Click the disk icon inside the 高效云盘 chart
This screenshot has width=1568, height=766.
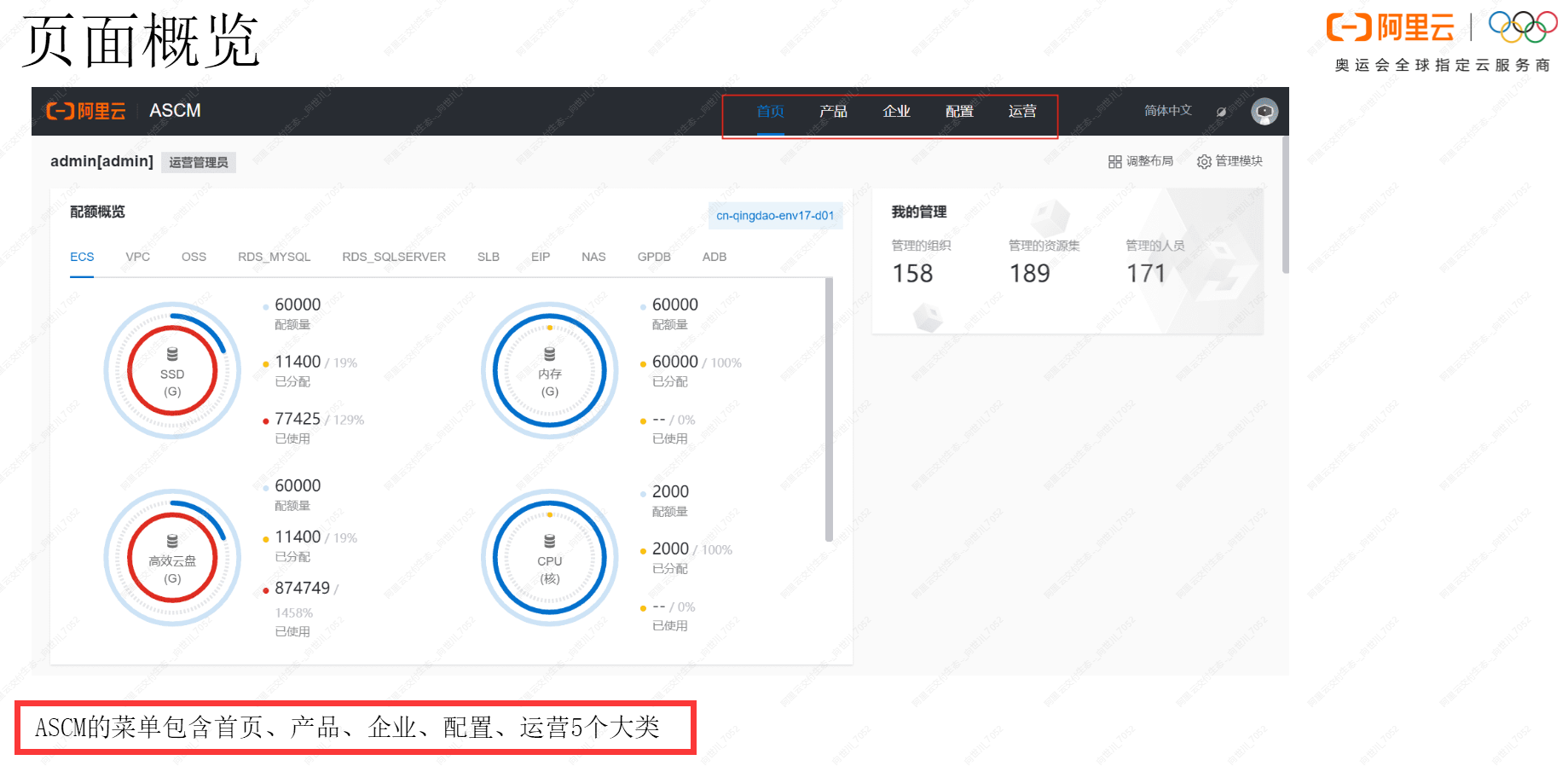pyautogui.click(x=172, y=541)
